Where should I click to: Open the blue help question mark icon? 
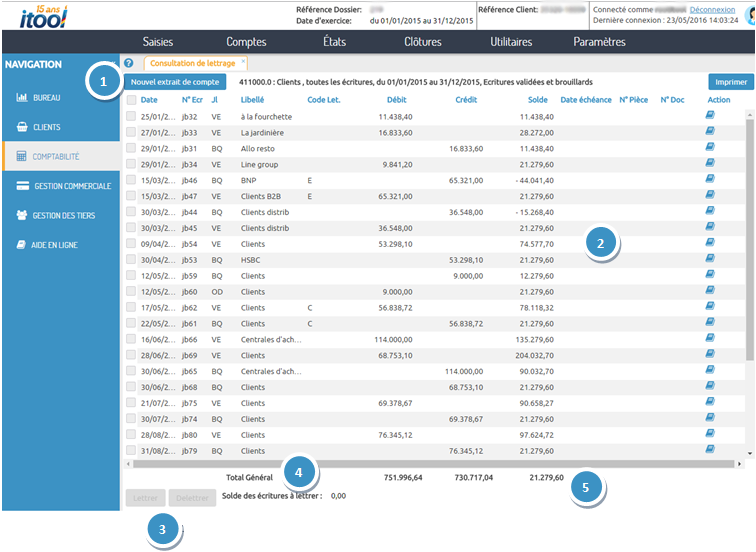pyautogui.click(x=129, y=63)
